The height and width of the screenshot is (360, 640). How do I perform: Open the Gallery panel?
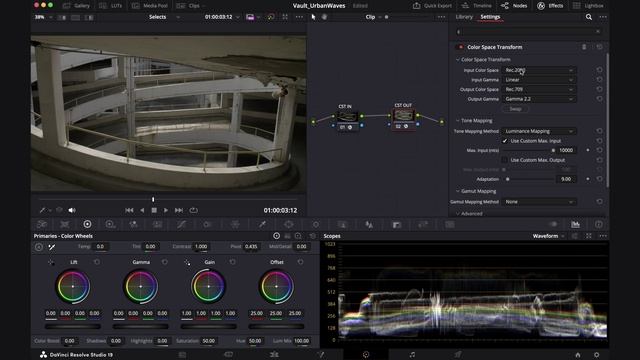coord(76,6)
